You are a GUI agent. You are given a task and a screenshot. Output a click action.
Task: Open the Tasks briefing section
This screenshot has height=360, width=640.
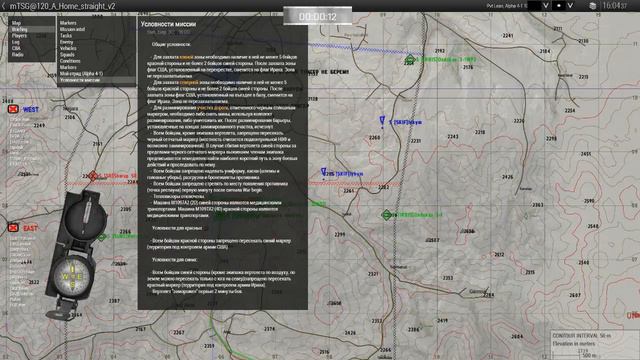[x=66, y=36]
